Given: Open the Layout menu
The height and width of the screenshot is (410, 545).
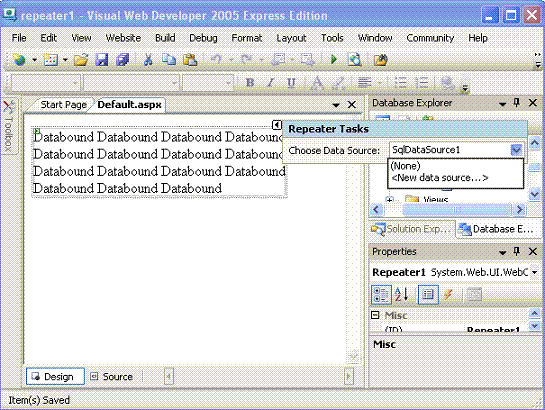Looking at the screenshot, I should [x=291, y=38].
